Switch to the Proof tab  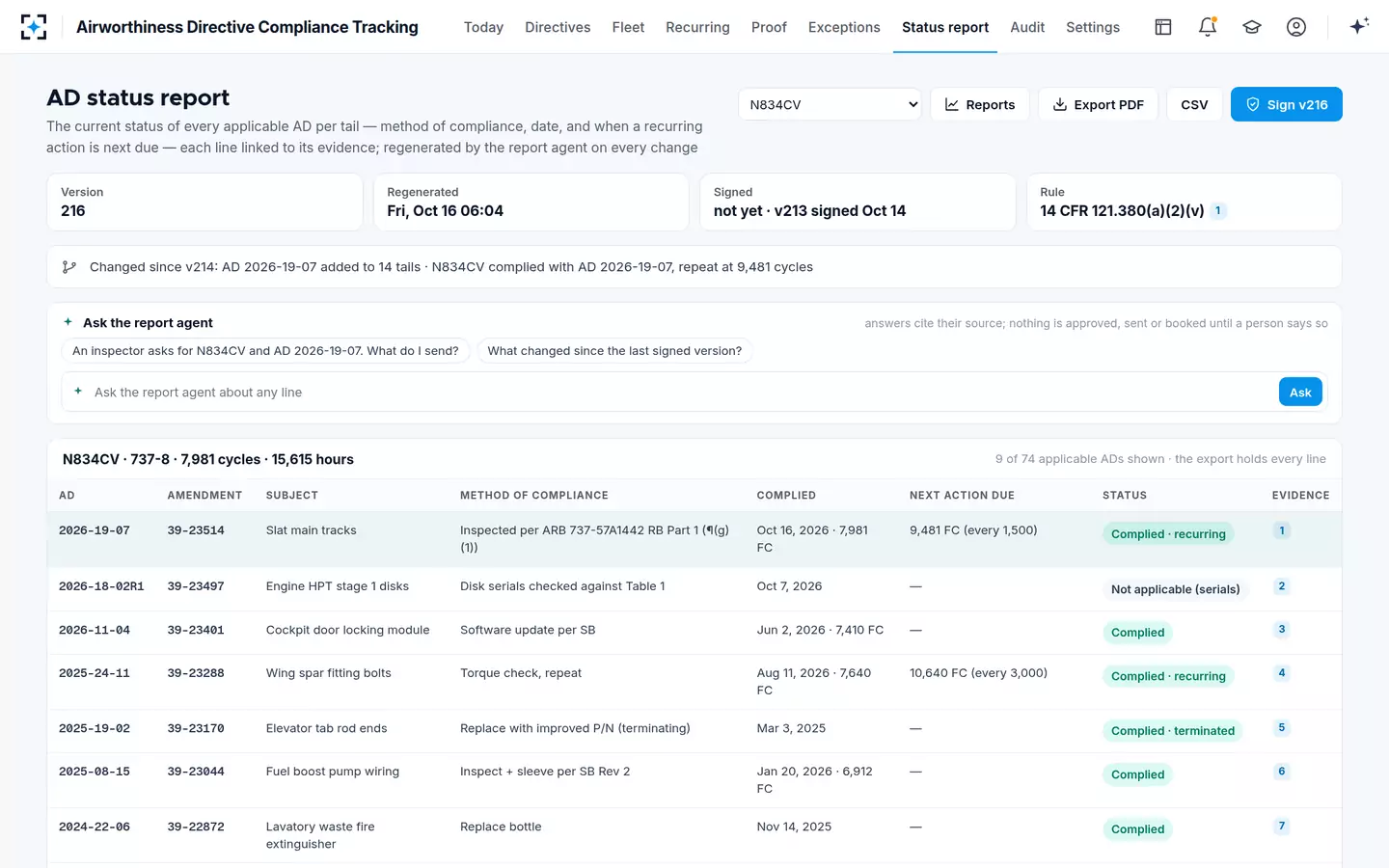pyautogui.click(x=769, y=27)
